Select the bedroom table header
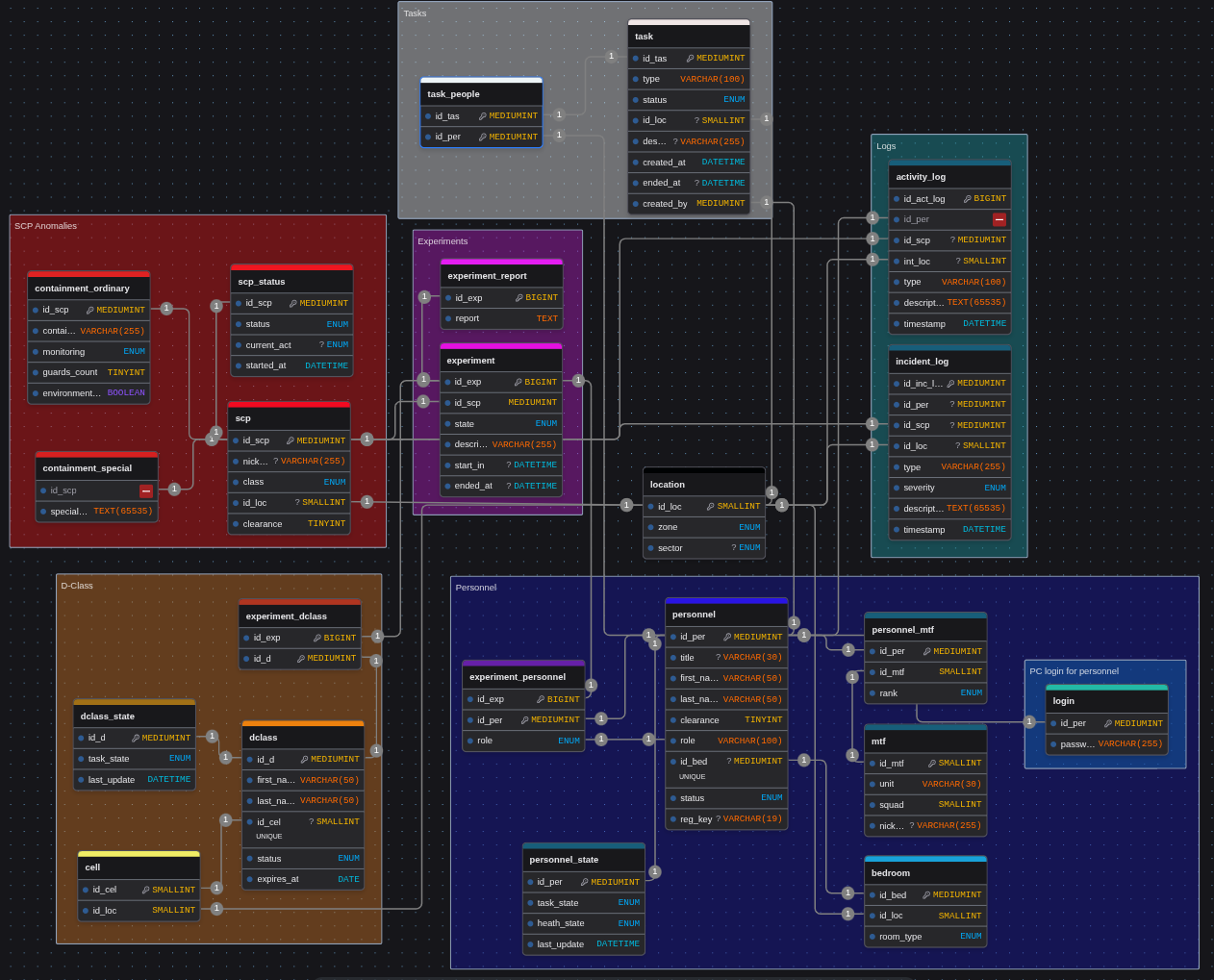 925,873
